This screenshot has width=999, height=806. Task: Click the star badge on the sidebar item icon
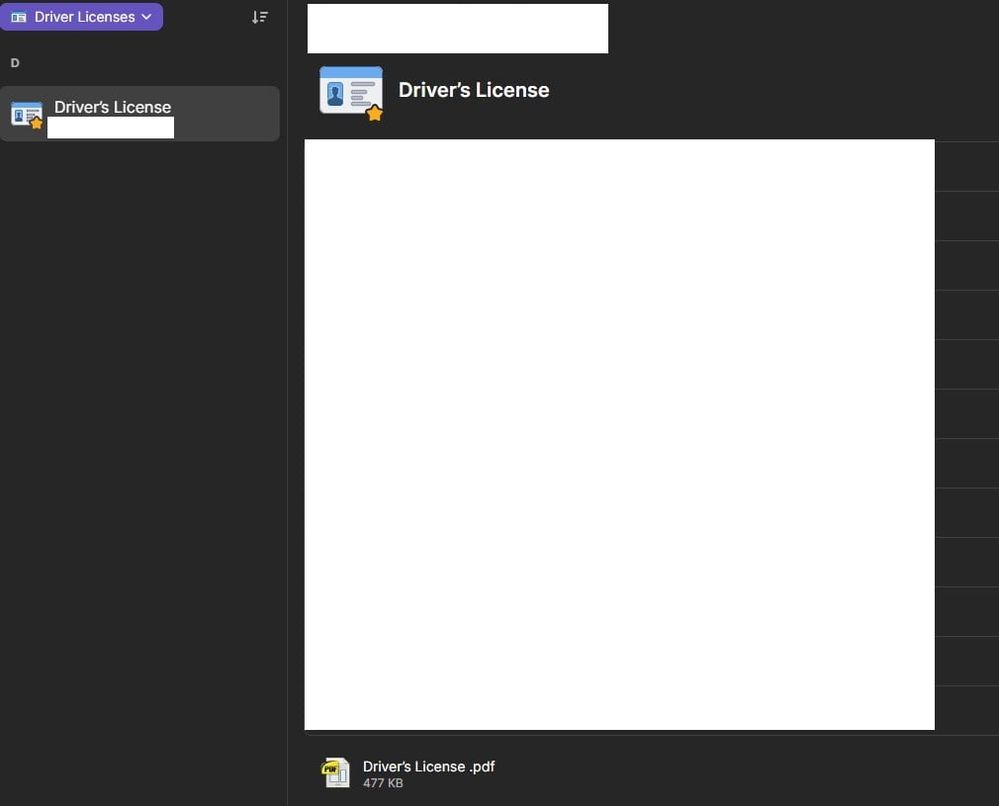coord(37,123)
